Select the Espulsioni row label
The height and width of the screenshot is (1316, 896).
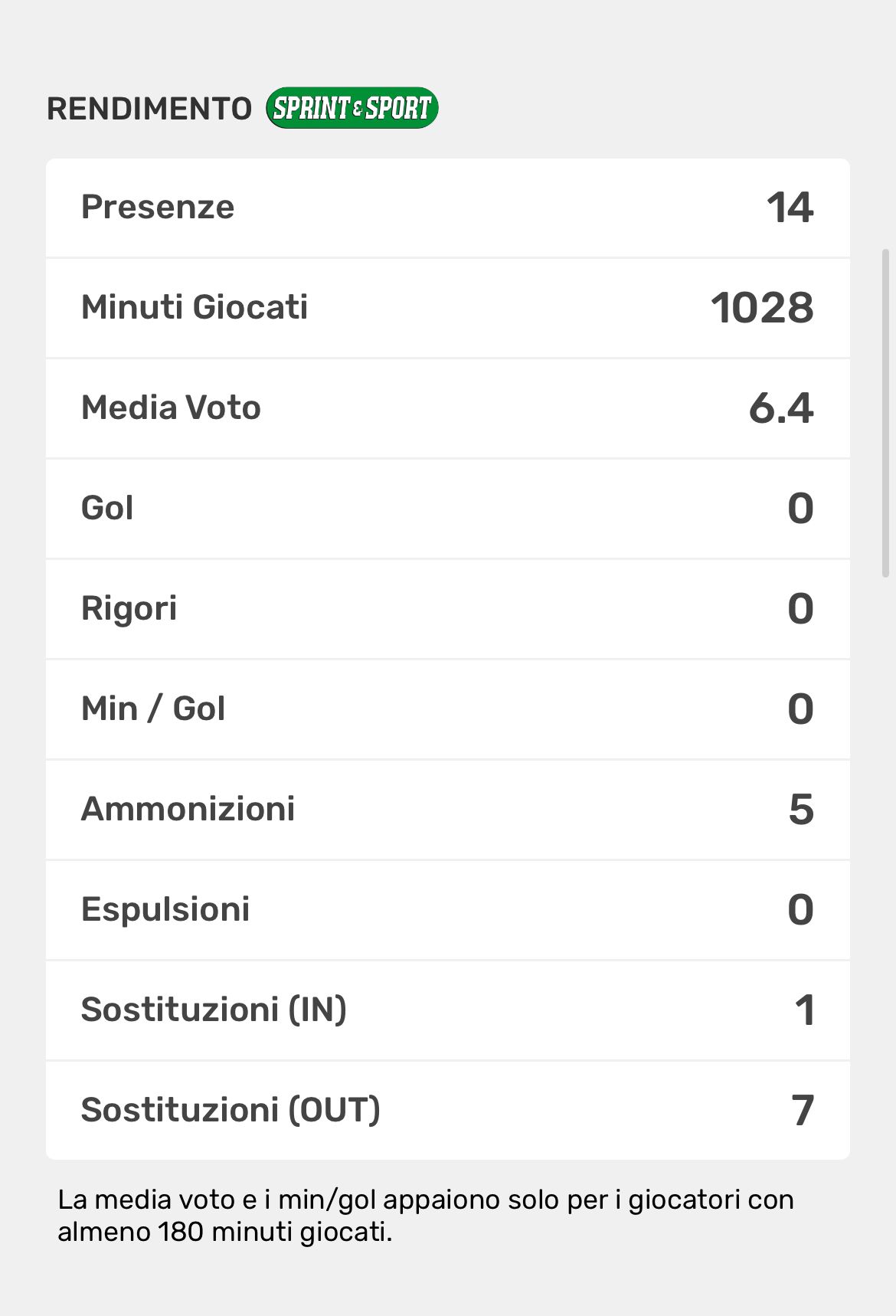[x=165, y=909]
